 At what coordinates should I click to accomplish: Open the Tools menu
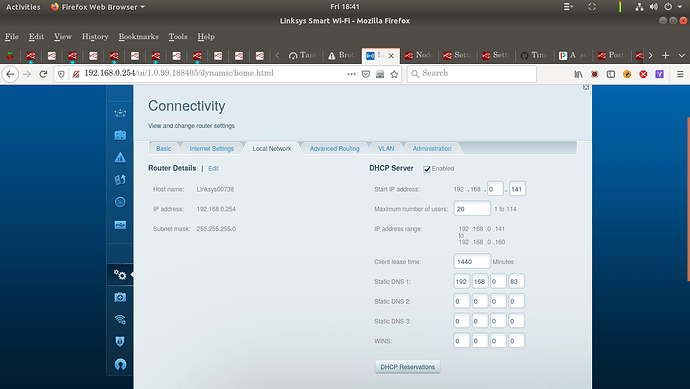pos(178,37)
